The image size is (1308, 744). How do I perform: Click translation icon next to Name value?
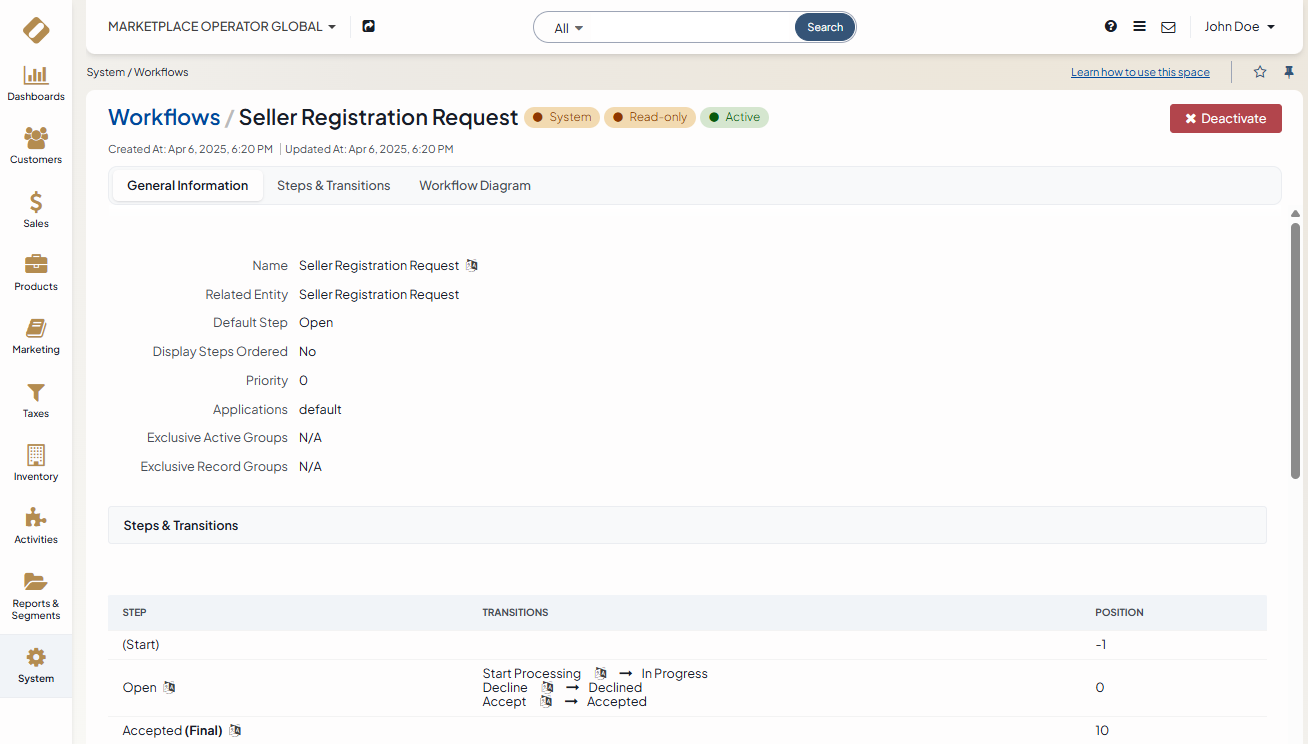pos(472,266)
